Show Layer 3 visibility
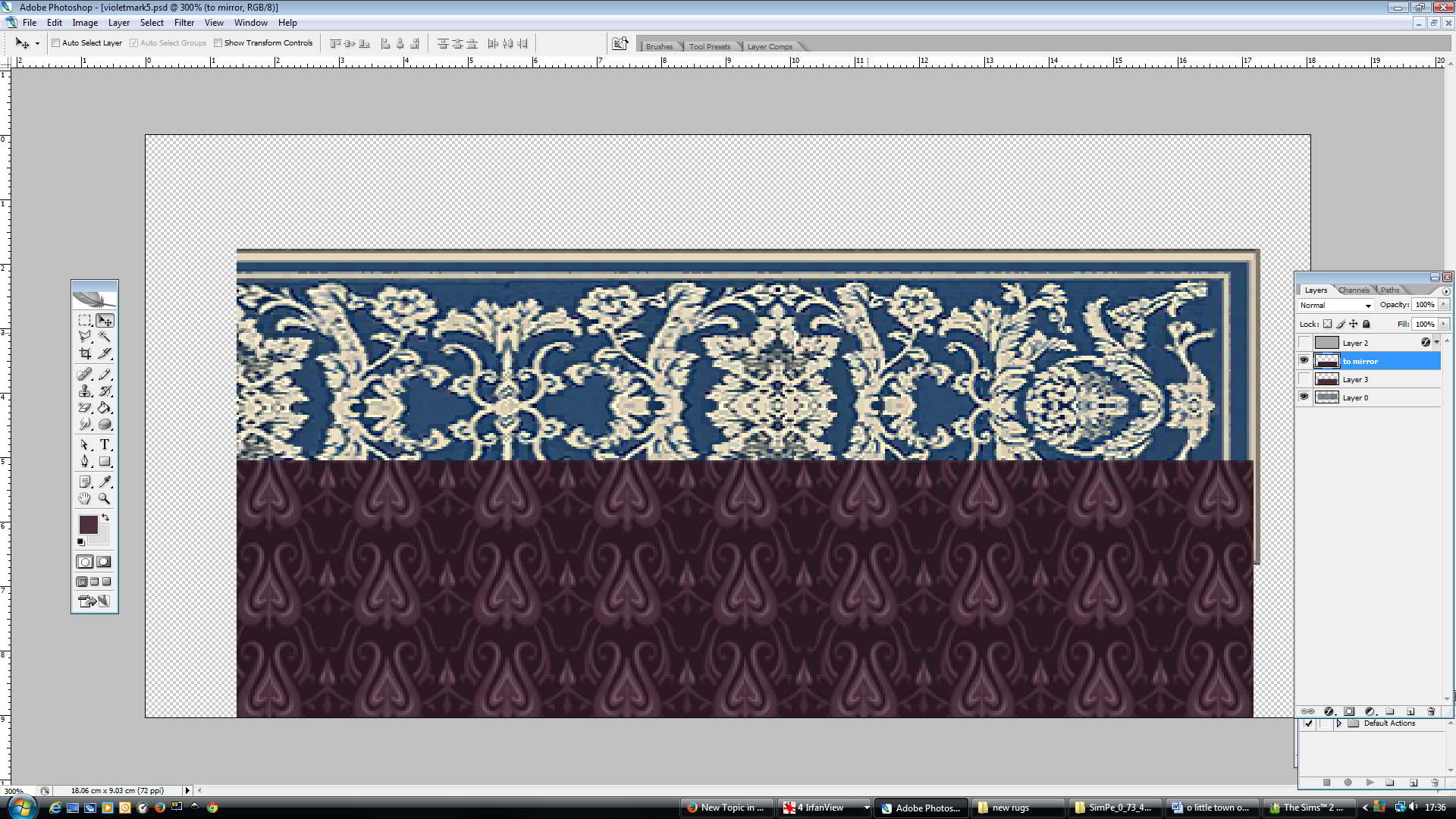Image resolution: width=1456 pixels, height=819 pixels. pos(1304,379)
